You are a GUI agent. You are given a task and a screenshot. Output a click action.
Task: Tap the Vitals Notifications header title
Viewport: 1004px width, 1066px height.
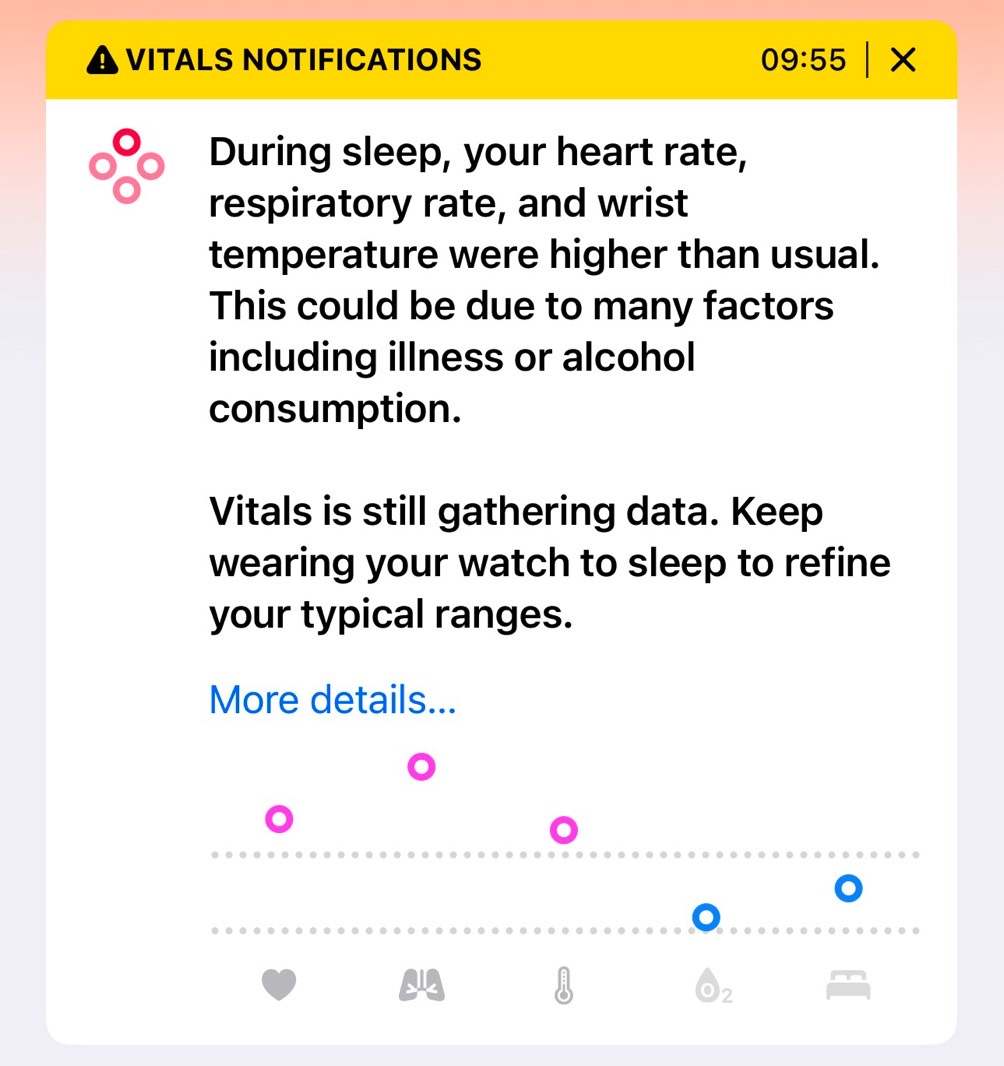coord(304,60)
